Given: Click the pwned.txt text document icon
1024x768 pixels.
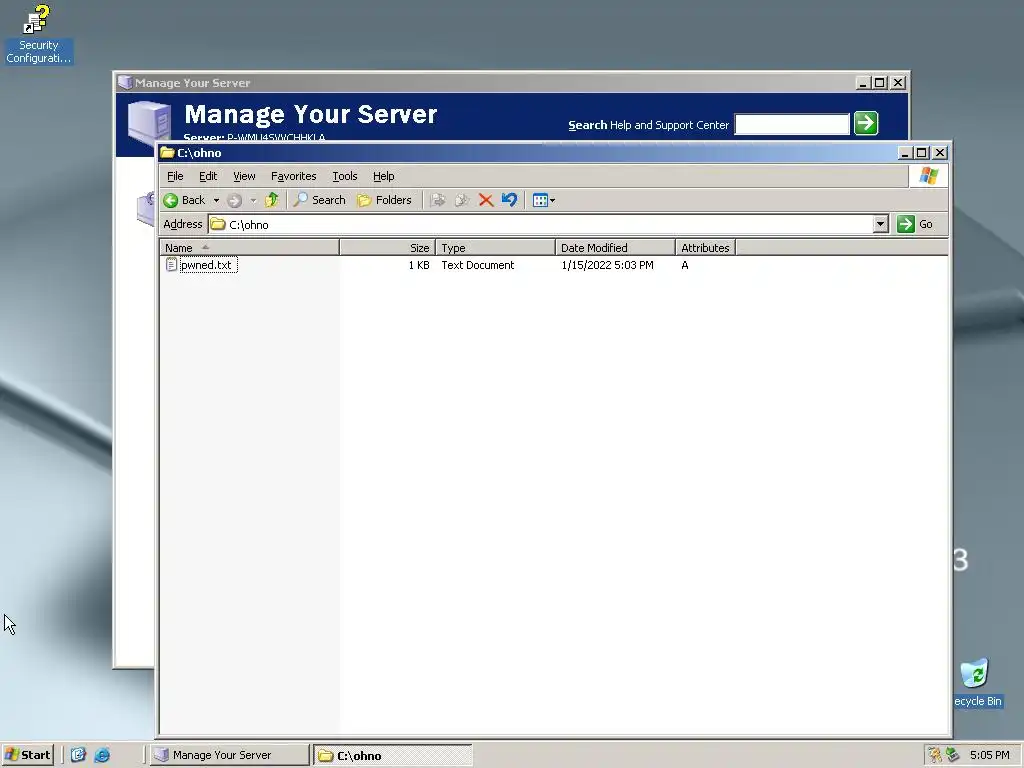Looking at the screenshot, I should 171,264.
